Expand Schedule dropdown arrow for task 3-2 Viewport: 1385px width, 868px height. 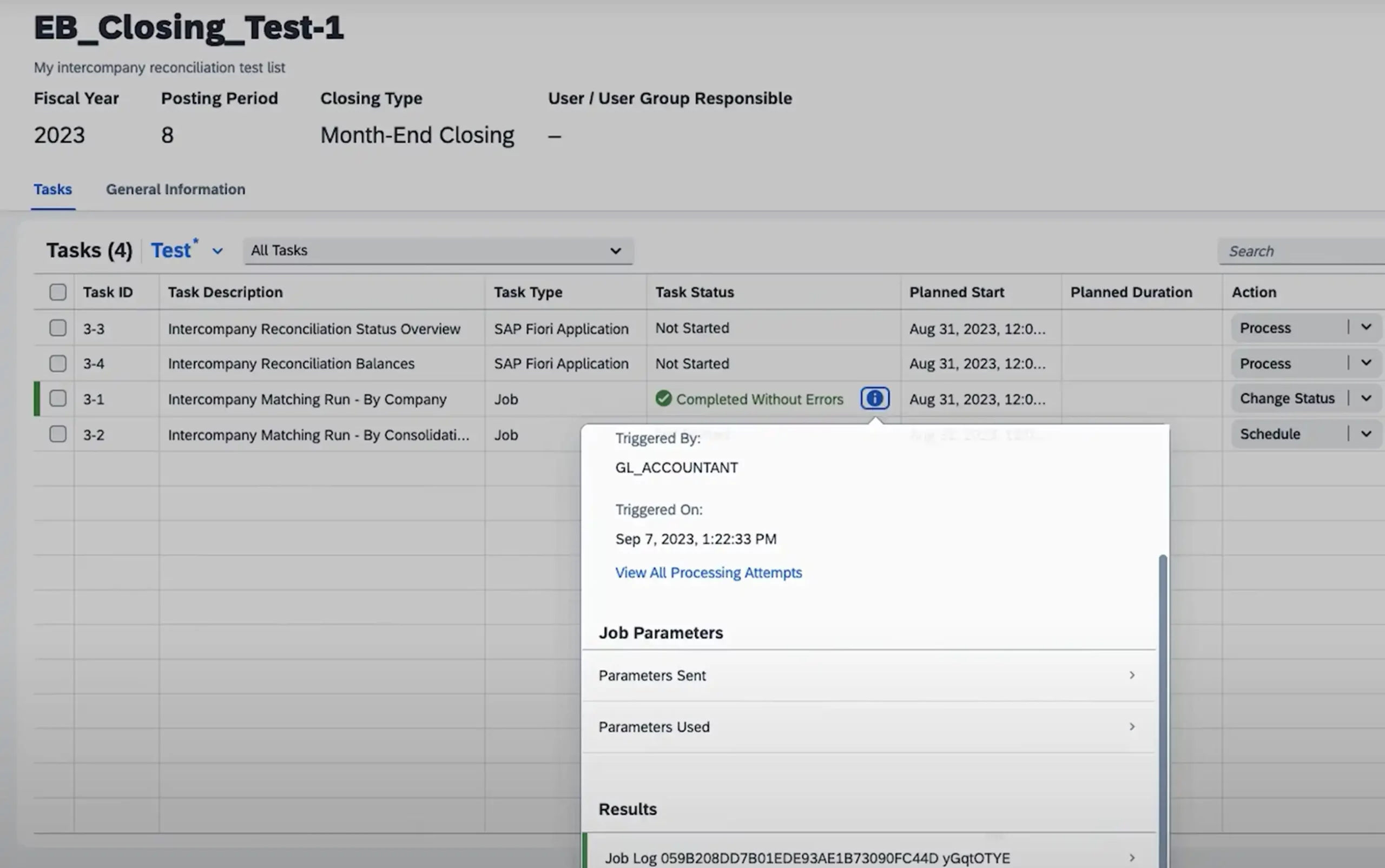pos(1366,434)
